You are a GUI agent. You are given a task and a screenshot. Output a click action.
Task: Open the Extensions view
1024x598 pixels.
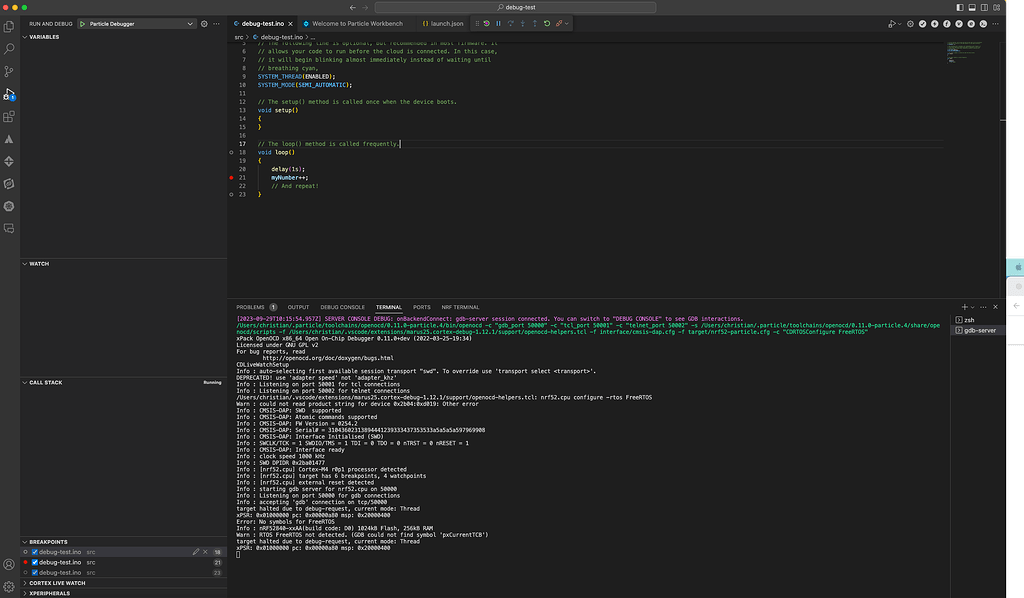point(9,115)
